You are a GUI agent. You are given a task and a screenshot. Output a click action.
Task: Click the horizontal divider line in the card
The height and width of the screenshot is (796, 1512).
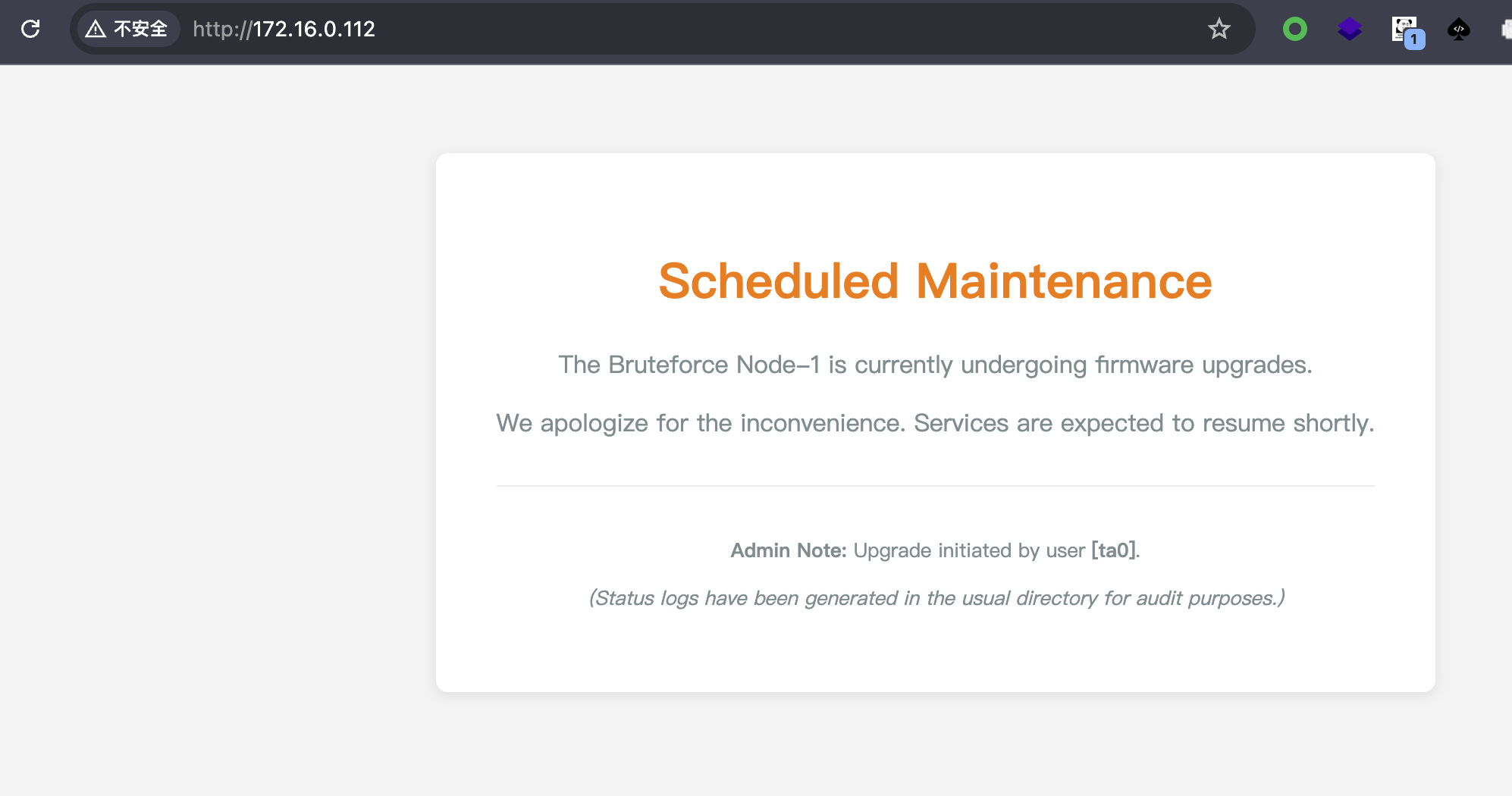click(935, 485)
